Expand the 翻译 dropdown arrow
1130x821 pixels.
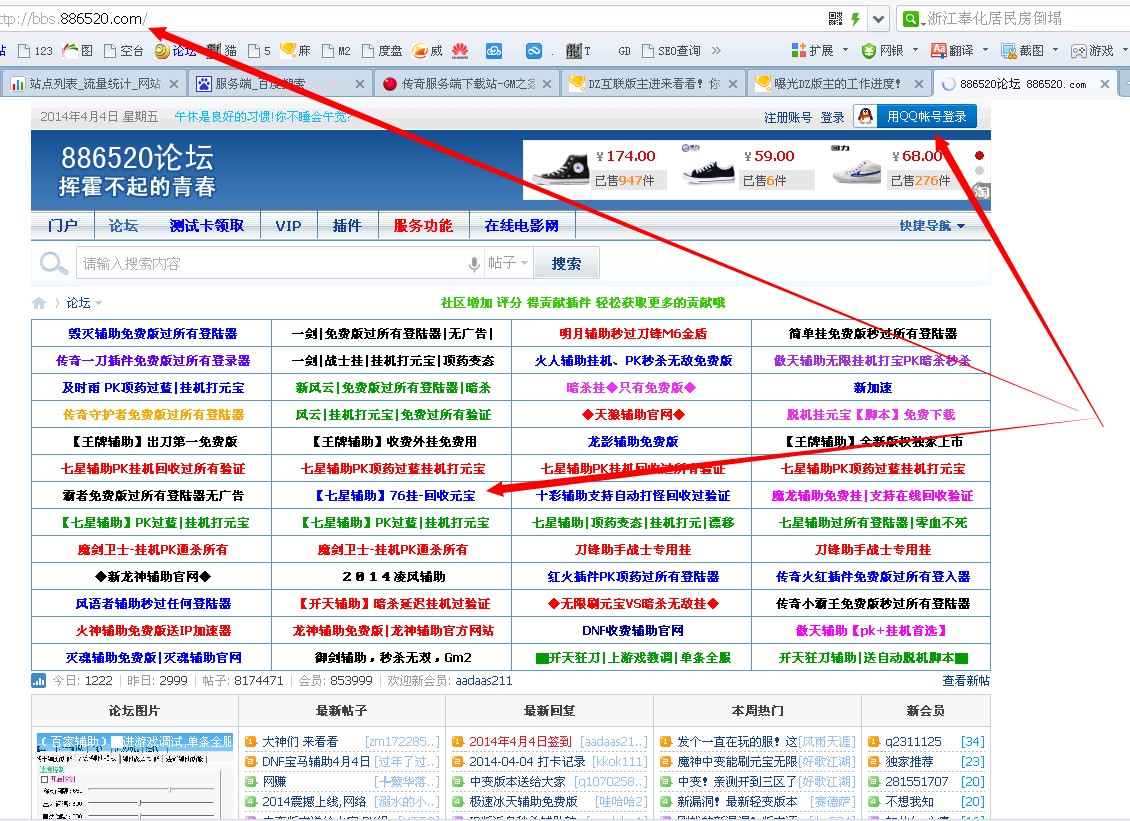985,50
